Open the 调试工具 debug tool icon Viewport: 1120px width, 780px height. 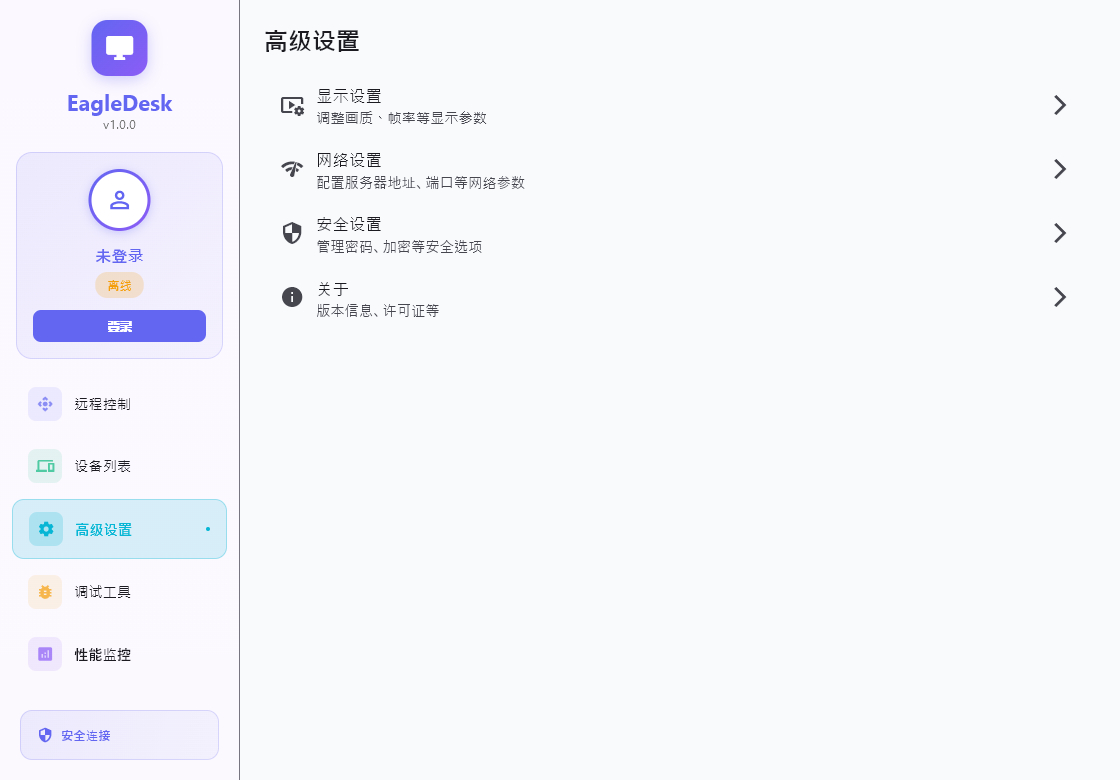(x=45, y=592)
